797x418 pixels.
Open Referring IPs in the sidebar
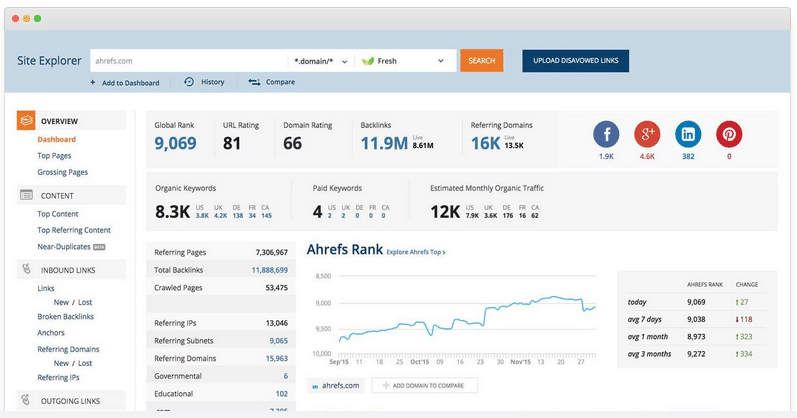[x=58, y=377]
